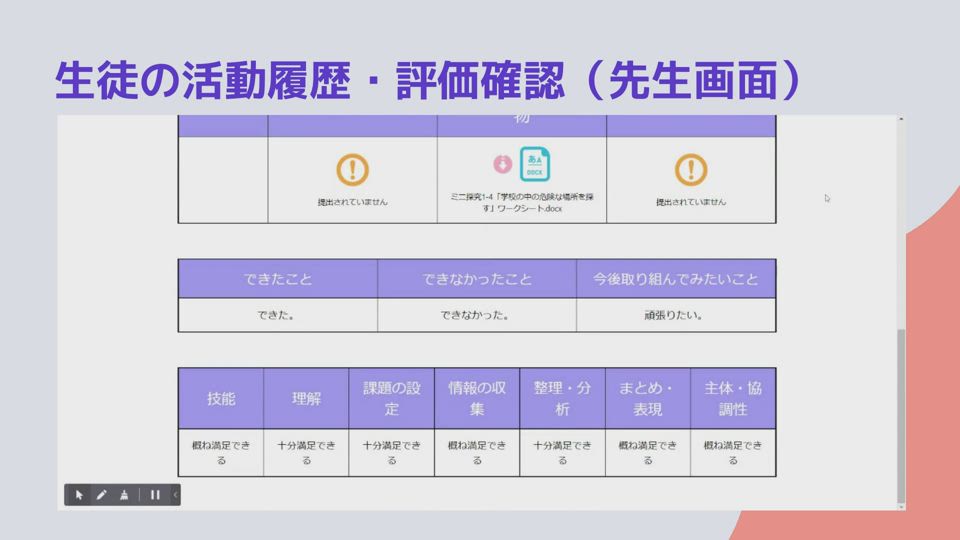Click the できたこと column header
The height and width of the screenshot is (540, 960).
point(277,279)
